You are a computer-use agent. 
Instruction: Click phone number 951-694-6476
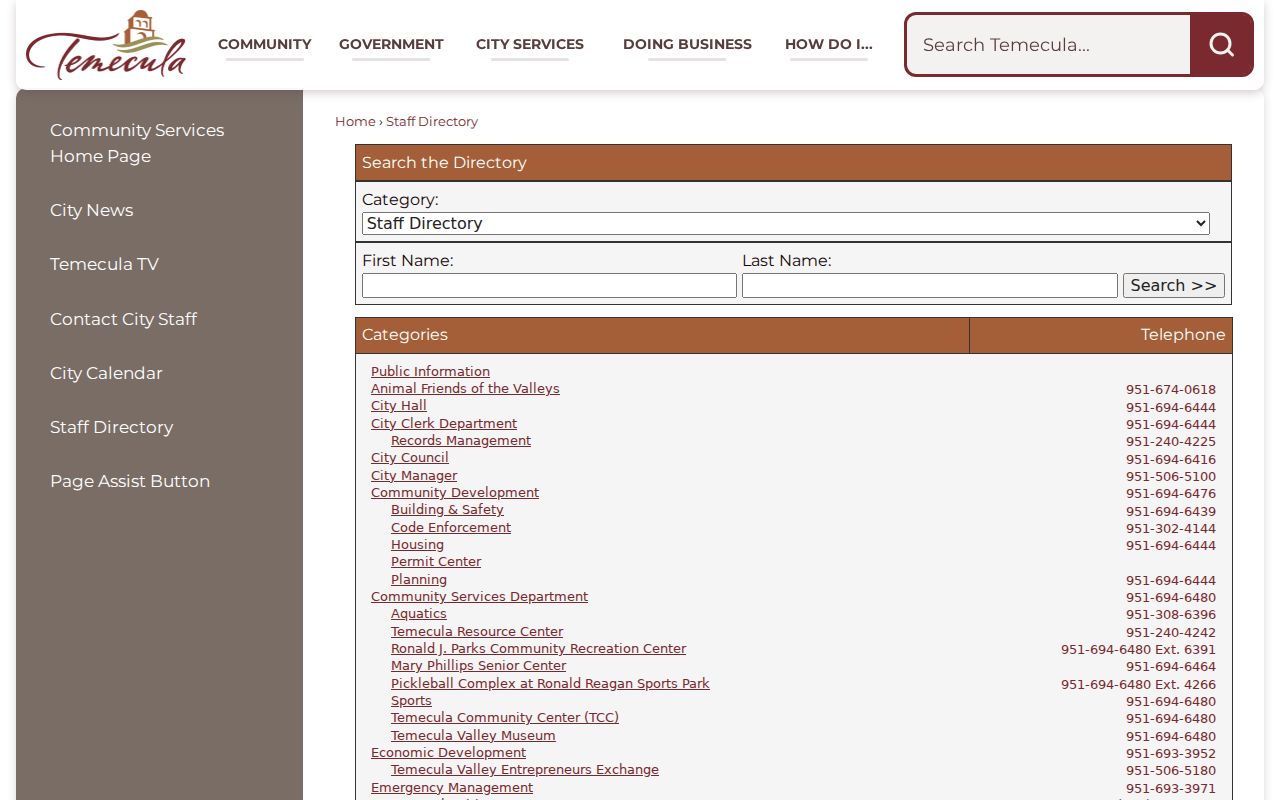pyautogui.click(x=1171, y=493)
